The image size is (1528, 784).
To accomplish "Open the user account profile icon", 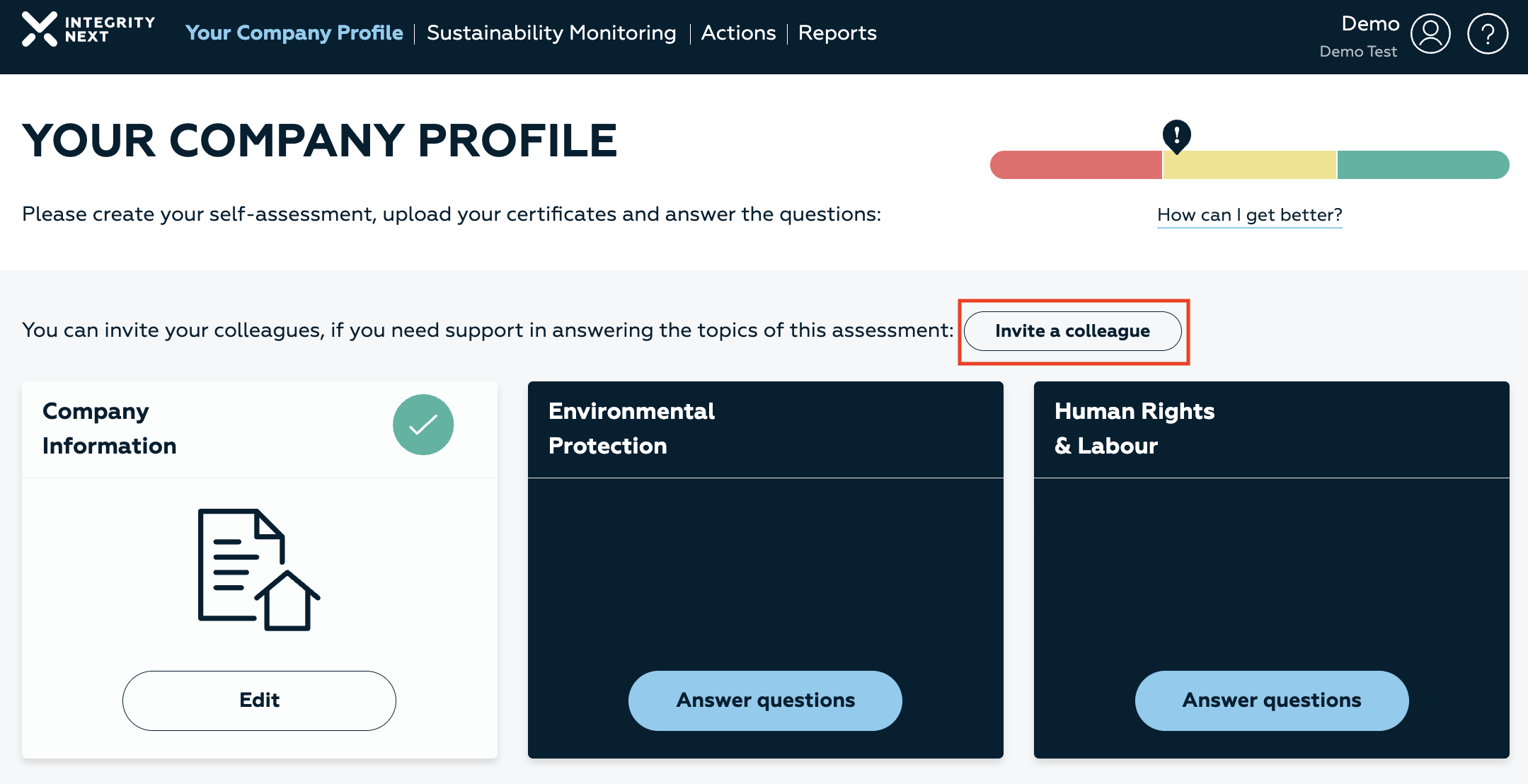I will pyautogui.click(x=1430, y=33).
